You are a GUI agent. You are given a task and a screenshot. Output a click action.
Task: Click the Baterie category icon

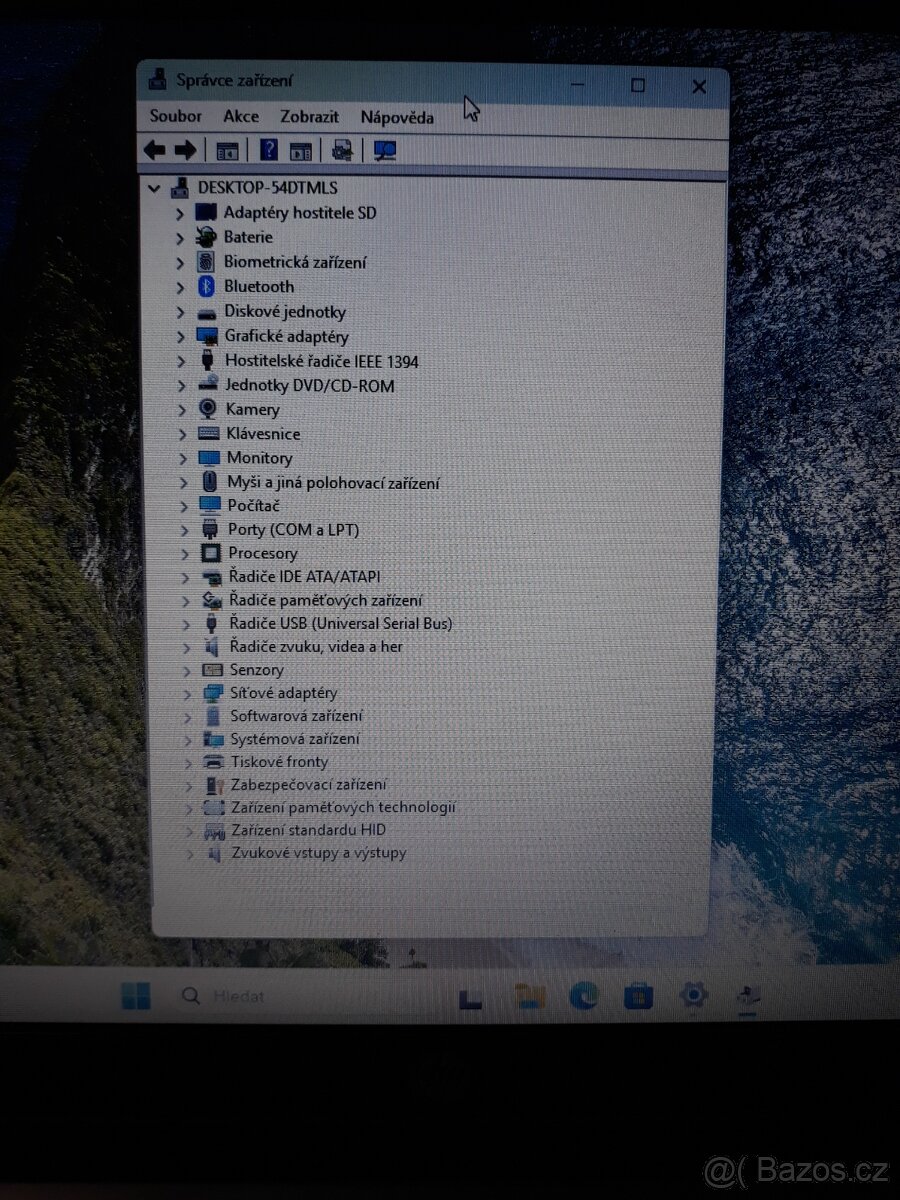pos(205,237)
